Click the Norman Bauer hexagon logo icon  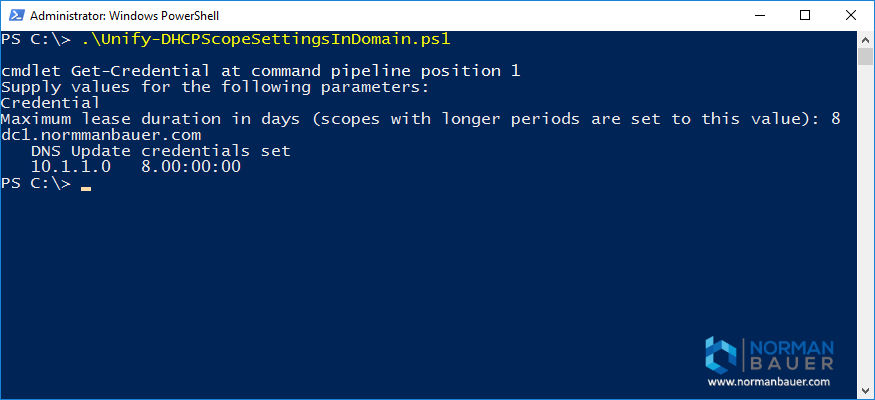point(720,355)
